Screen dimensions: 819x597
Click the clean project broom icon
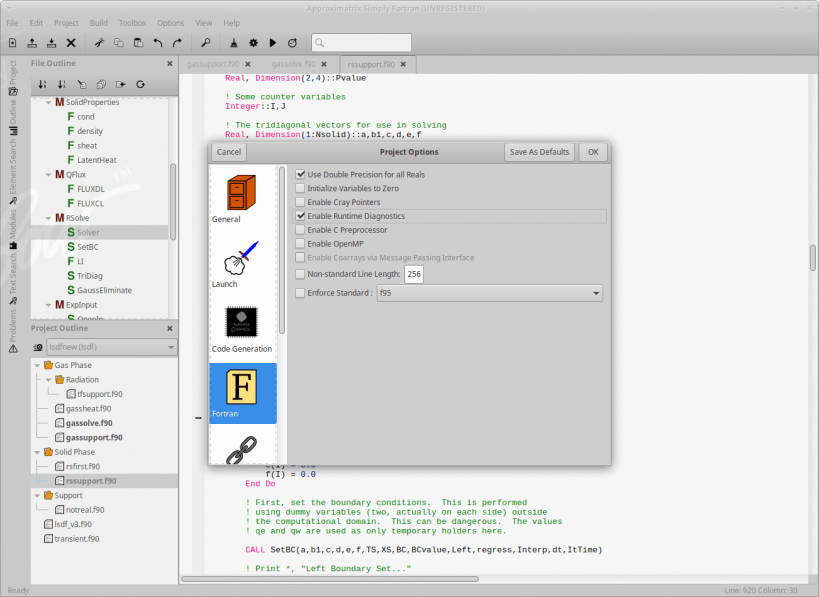(x=233, y=43)
